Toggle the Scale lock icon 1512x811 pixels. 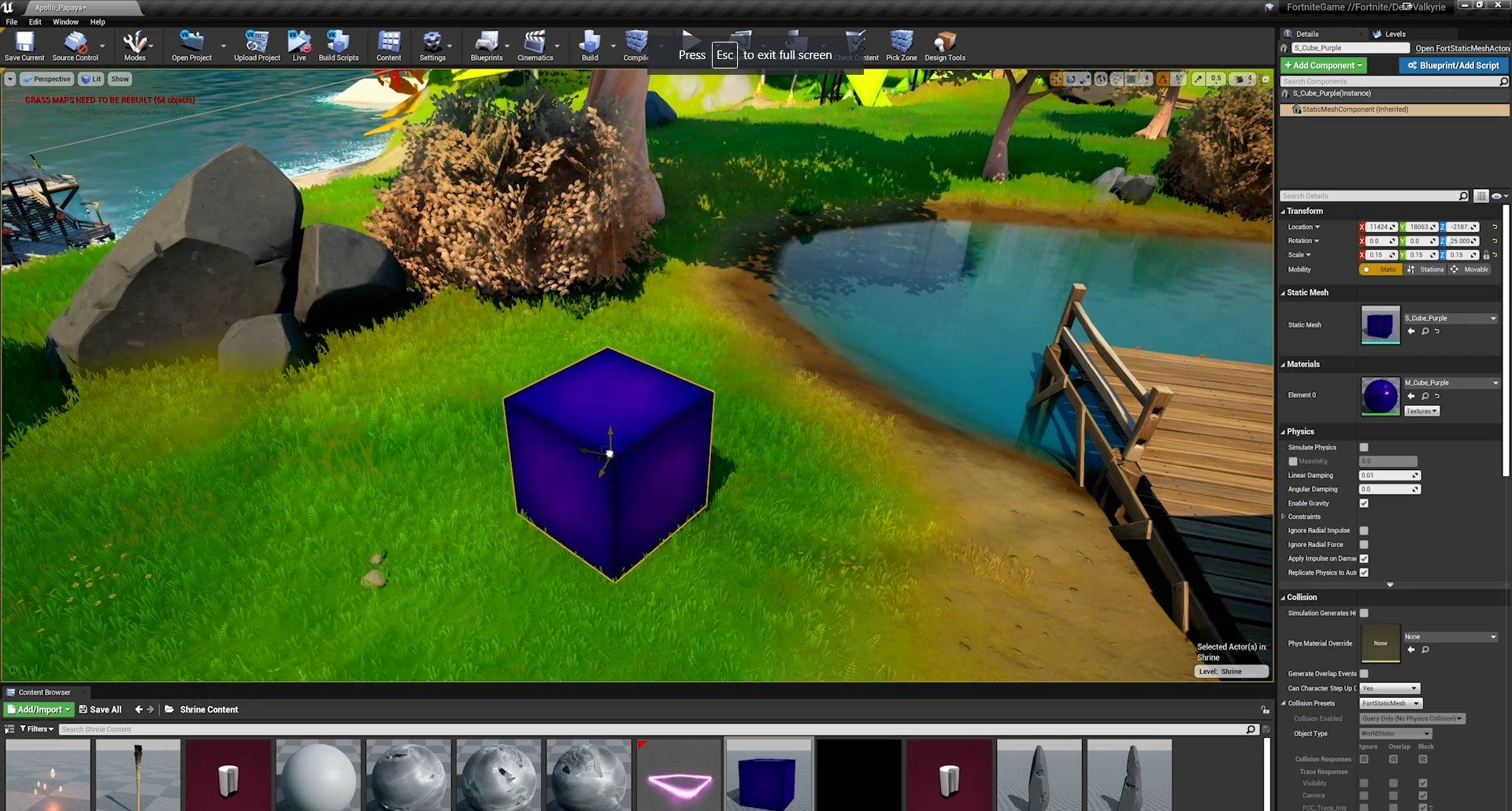pos(1486,255)
